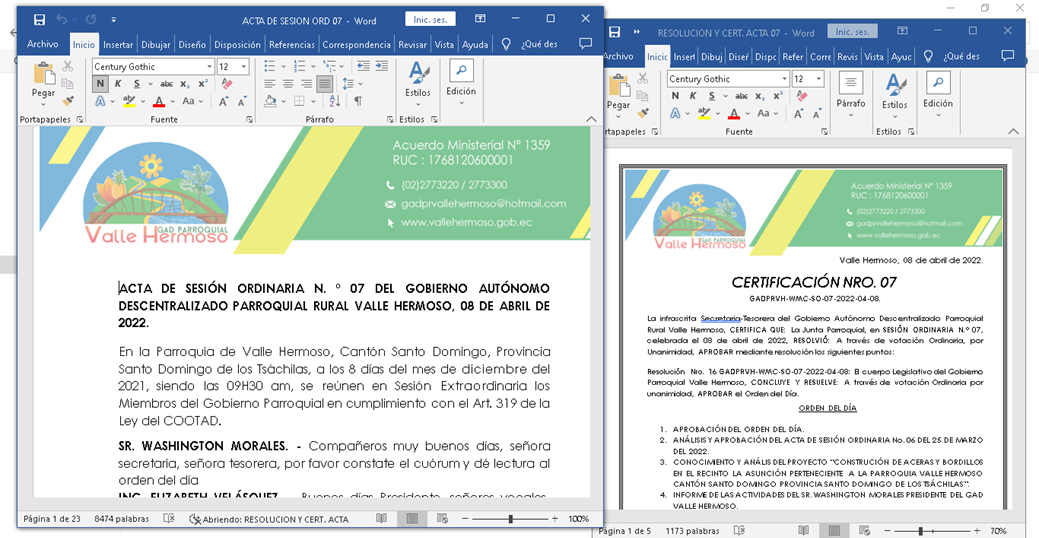The height and width of the screenshot is (538, 1039).
Task: Toggle Italic (K) in the RESOLUCION window
Action: pyautogui.click(x=693, y=96)
